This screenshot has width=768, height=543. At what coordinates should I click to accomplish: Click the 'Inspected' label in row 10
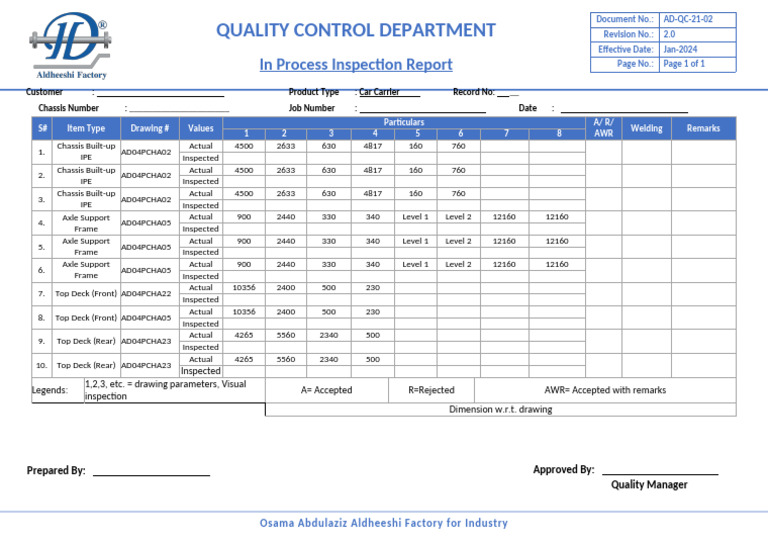[x=201, y=371]
